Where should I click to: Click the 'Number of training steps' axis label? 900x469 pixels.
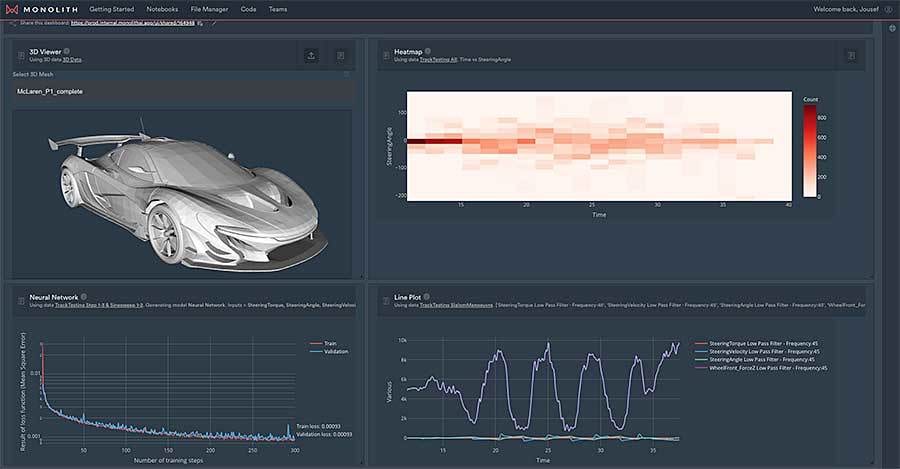(168, 460)
